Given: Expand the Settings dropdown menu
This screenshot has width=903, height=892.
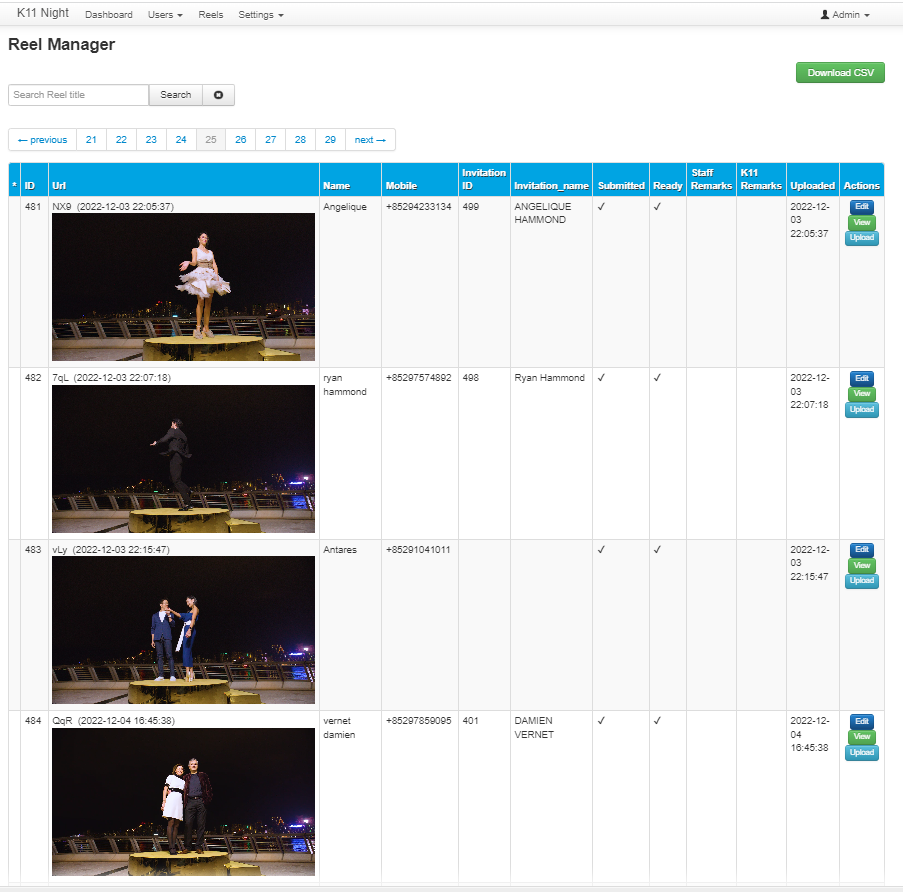Looking at the screenshot, I should point(261,14).
